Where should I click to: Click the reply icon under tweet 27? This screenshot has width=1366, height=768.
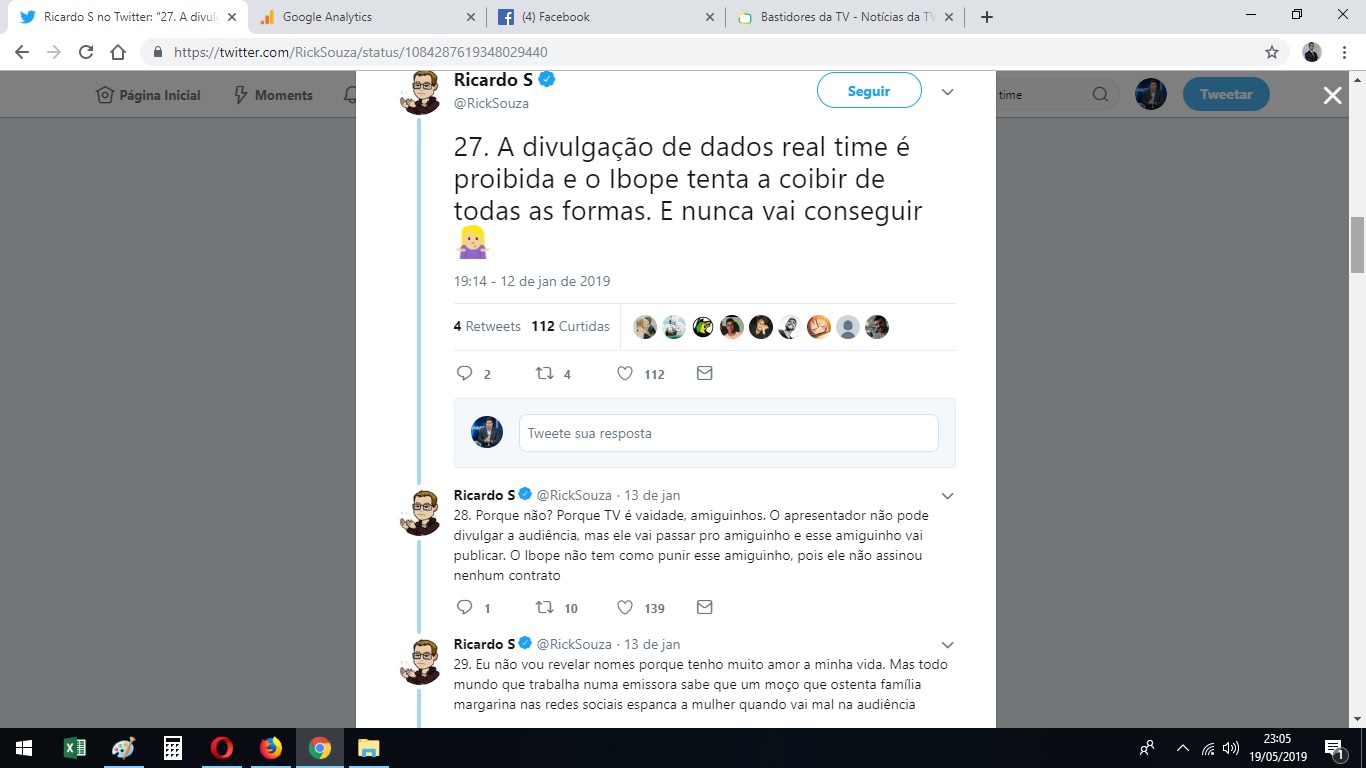464,373
